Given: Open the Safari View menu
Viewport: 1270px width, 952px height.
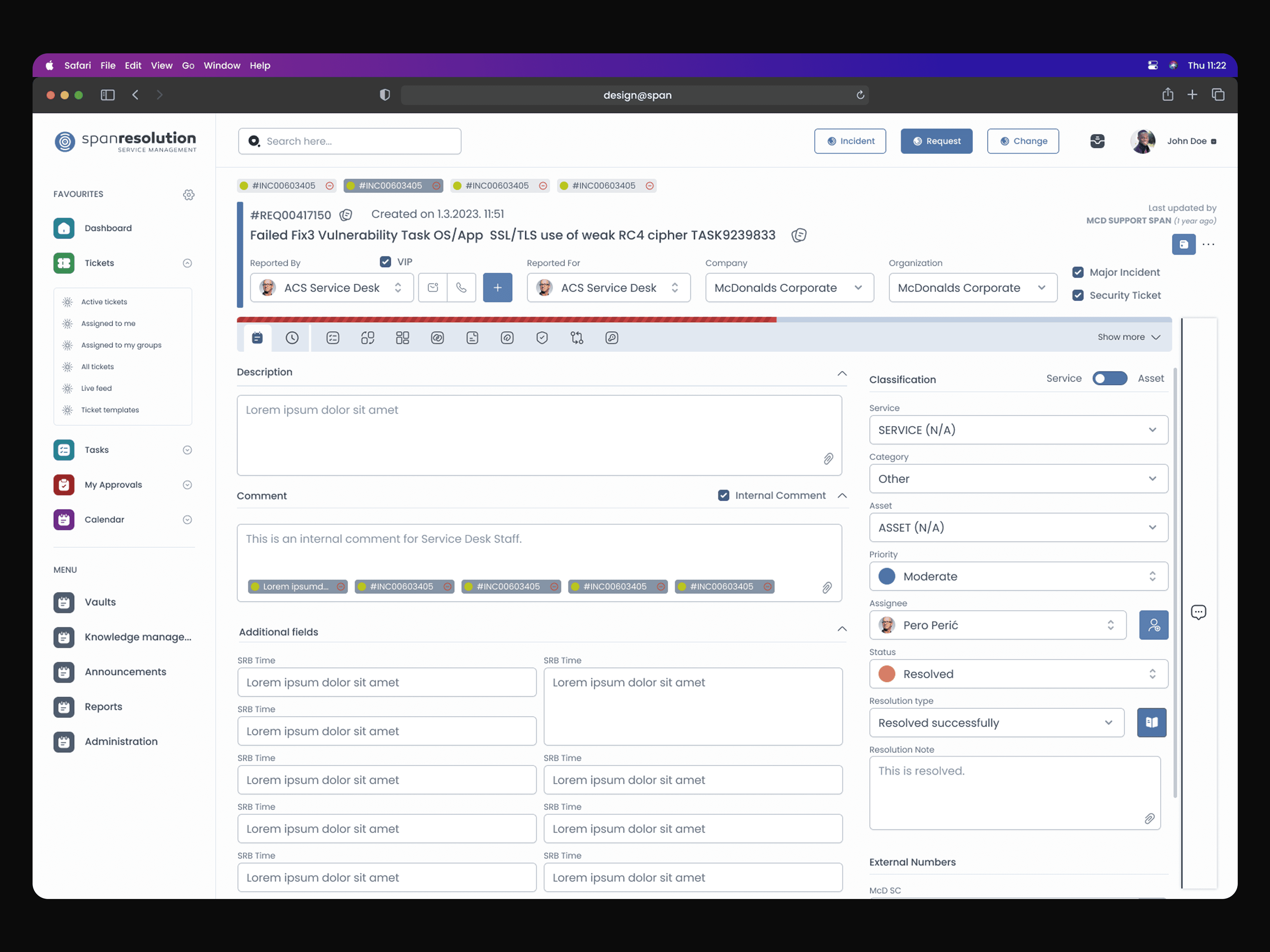Looking at the screenshot, I should click(x=161, y=65).
